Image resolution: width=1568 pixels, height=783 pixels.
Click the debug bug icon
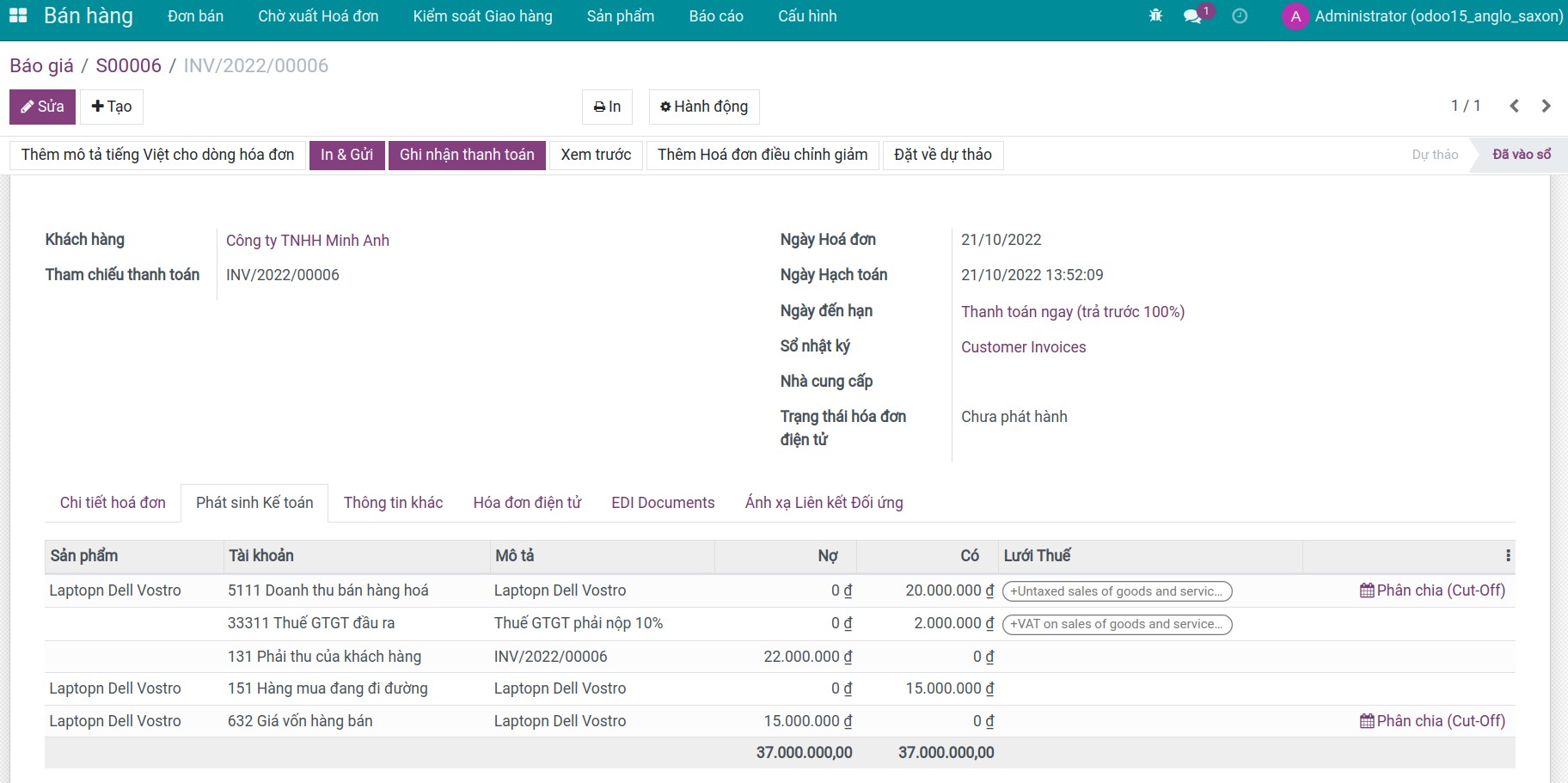point(1155,15)
